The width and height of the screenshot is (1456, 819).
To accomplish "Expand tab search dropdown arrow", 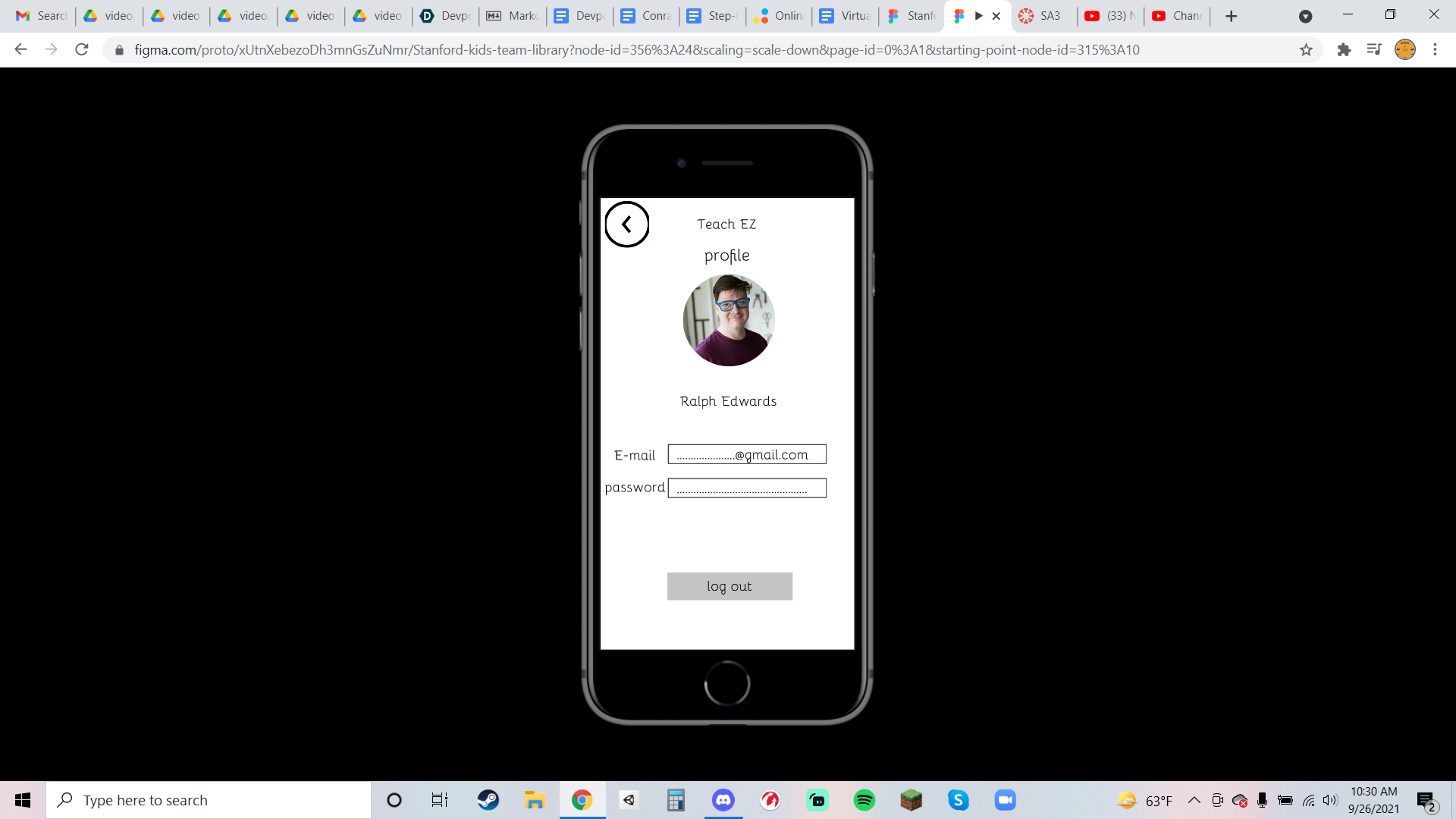I will click(x=1305, y=16).
